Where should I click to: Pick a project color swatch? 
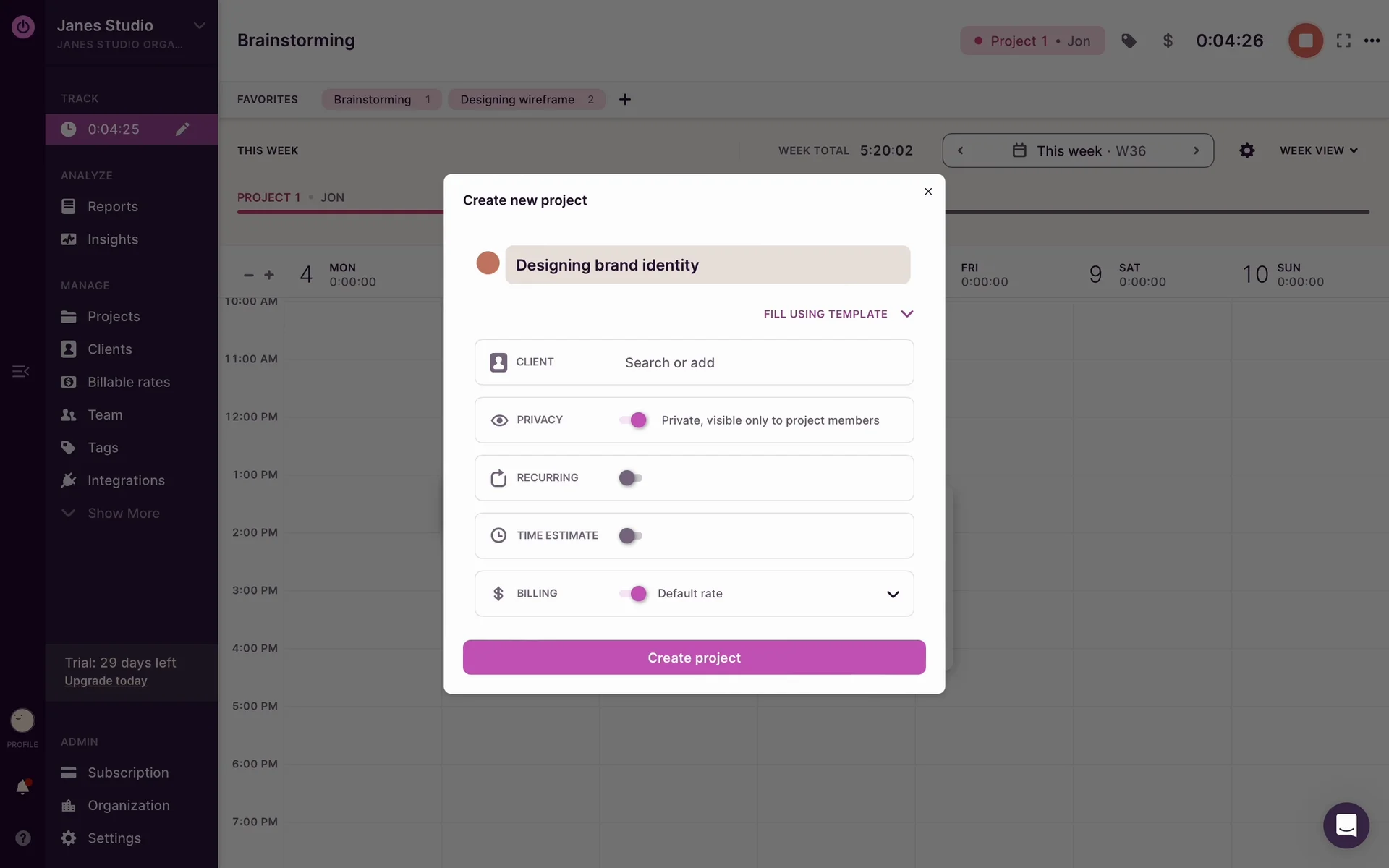point(488,263)
